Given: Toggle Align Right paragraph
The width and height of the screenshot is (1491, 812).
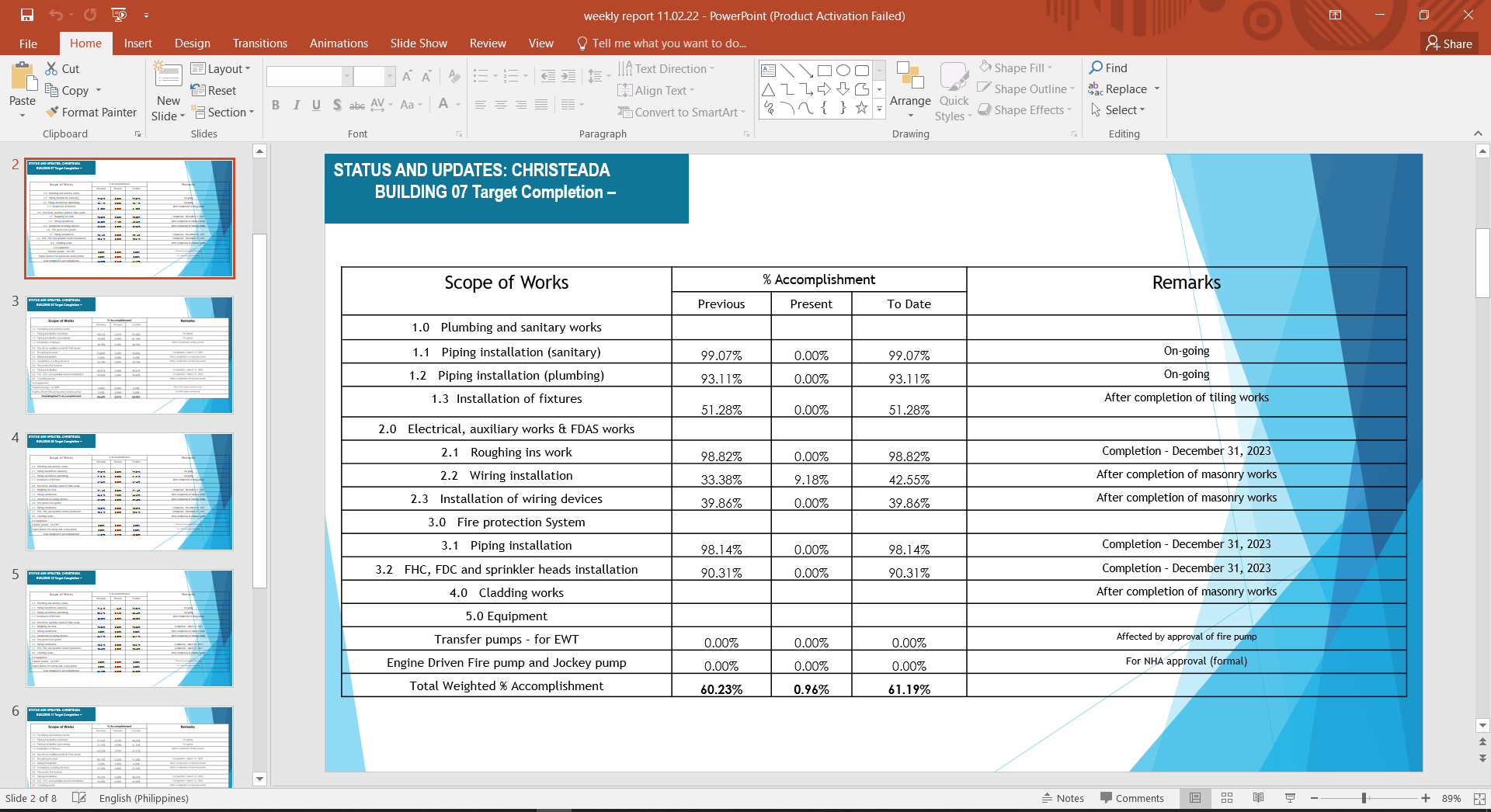Looking at the screenshot, I should (x=521, y=105).
